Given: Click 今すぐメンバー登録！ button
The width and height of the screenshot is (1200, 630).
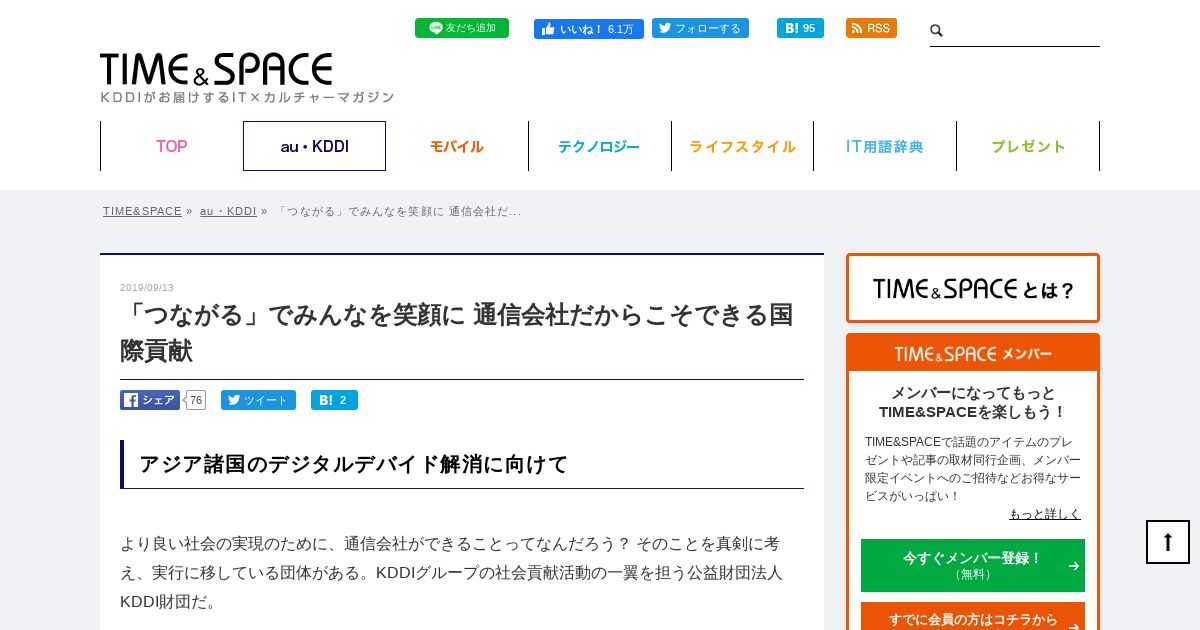Looking at the screenshot, I should click(973, 565).
